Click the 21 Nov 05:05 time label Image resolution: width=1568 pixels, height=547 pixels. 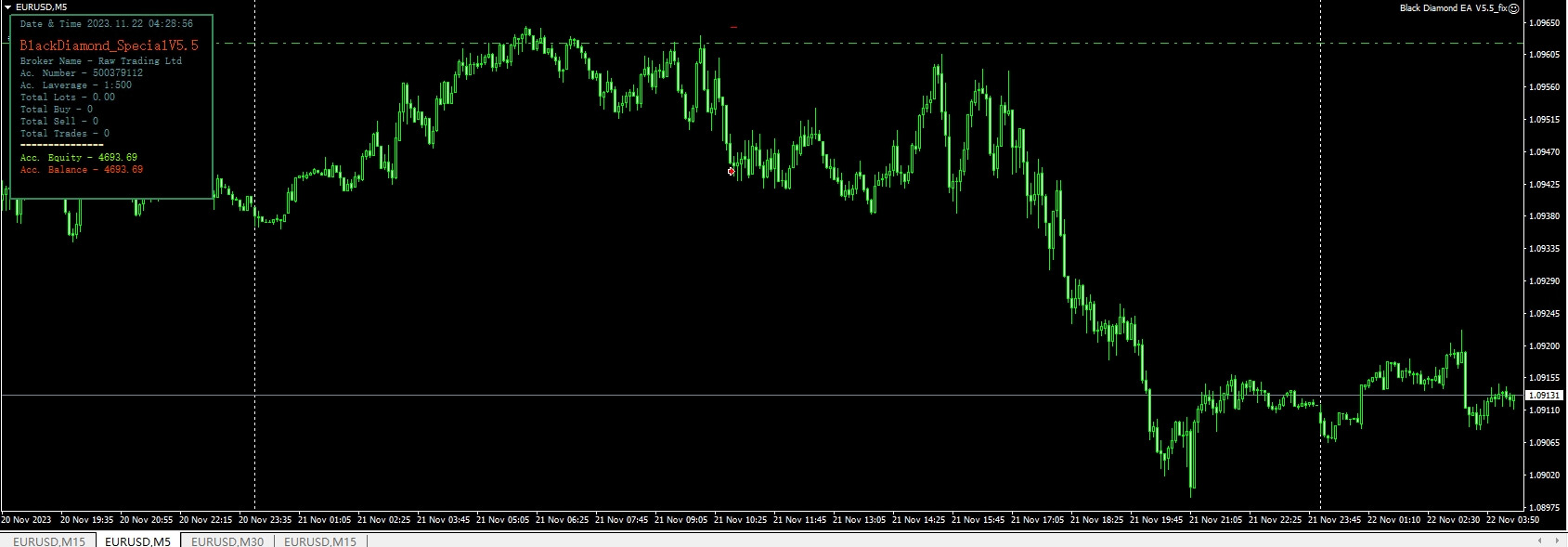pos(502,520)
